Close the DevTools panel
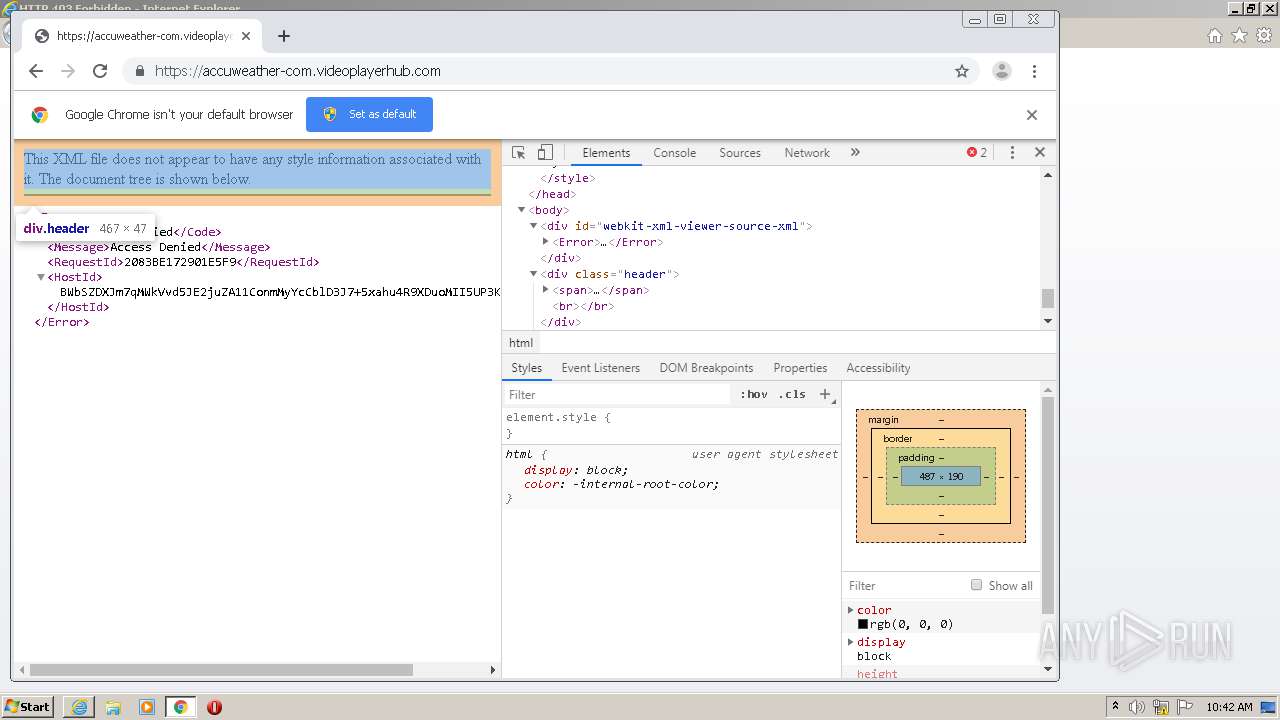The width and height of the screenshot is (1280, 720). tap(1040, 153)
